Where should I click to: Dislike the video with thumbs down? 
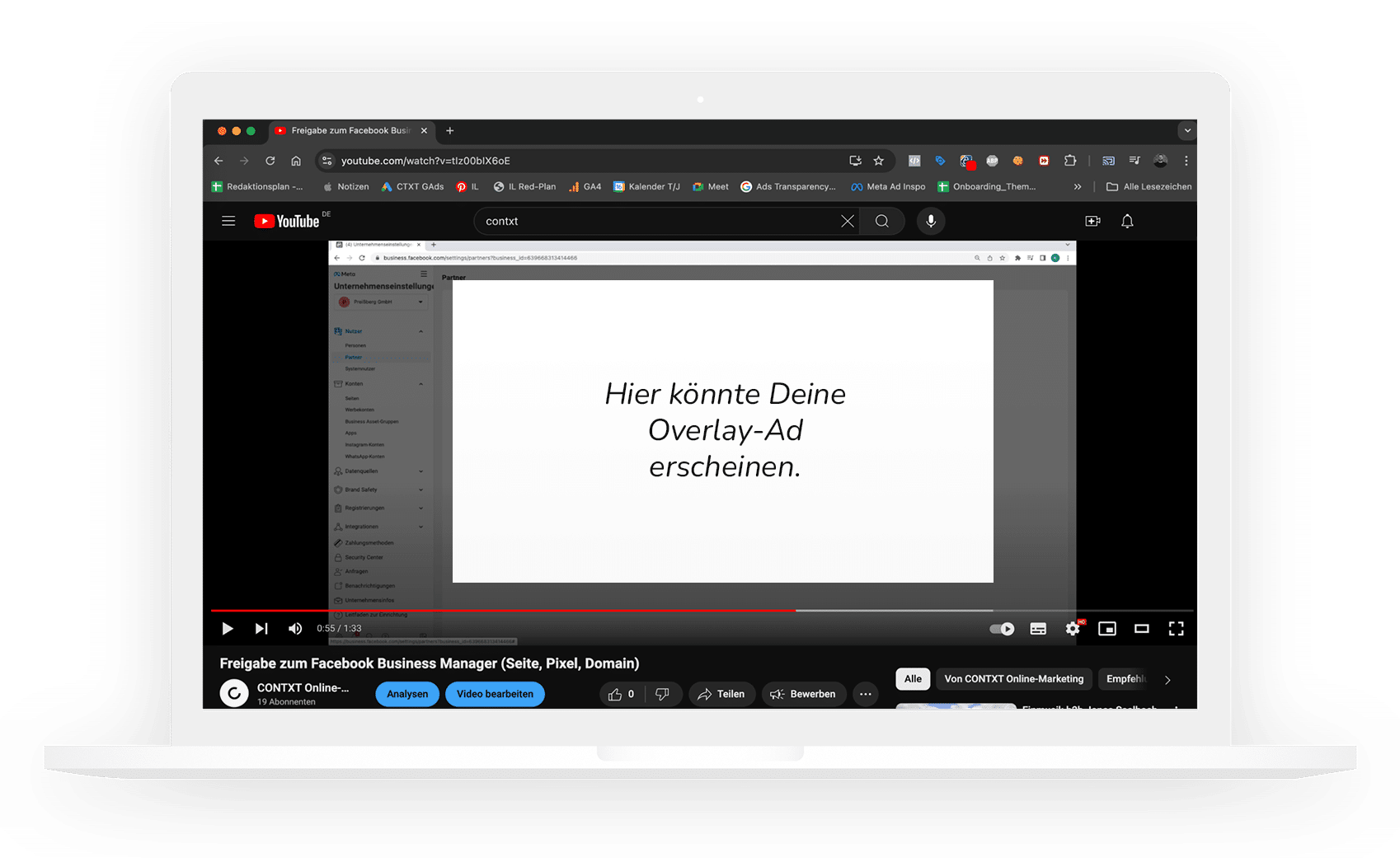[662, 694]
